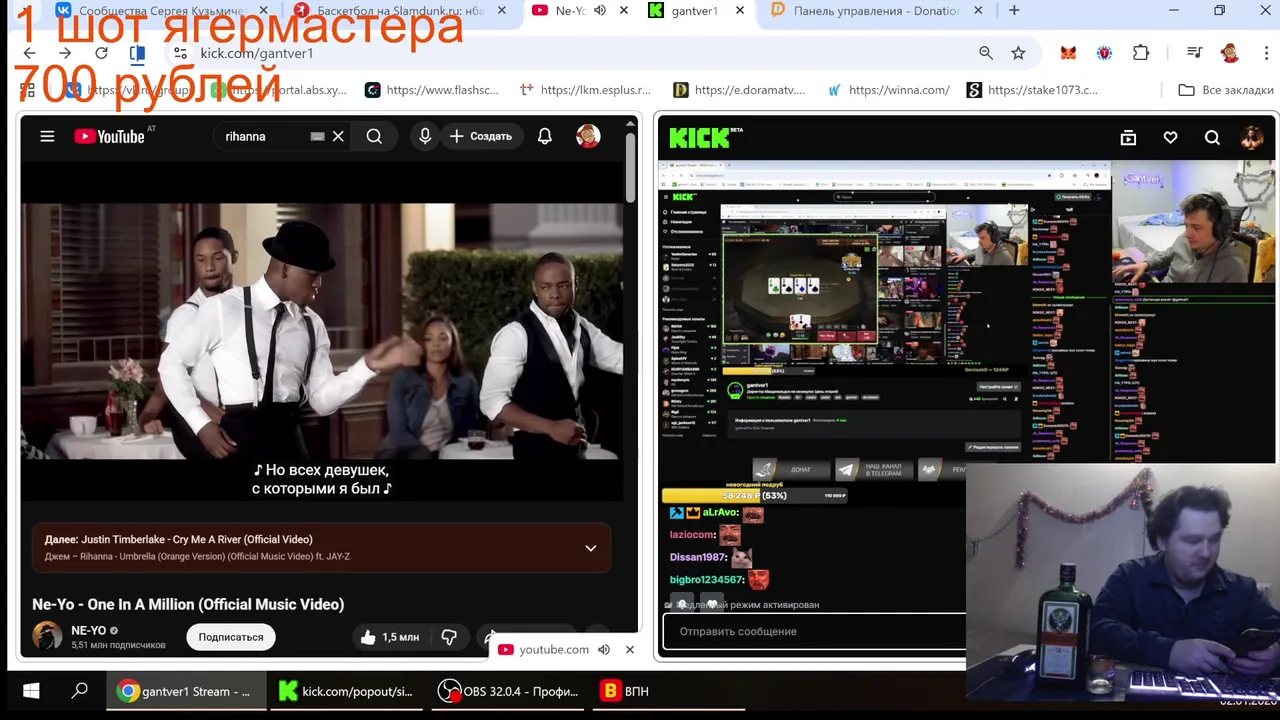Image resolution: width=1280 pixels, height=720 pixels.
Task: Open the winna.com bookmark
Action: [x=889, y=90]
